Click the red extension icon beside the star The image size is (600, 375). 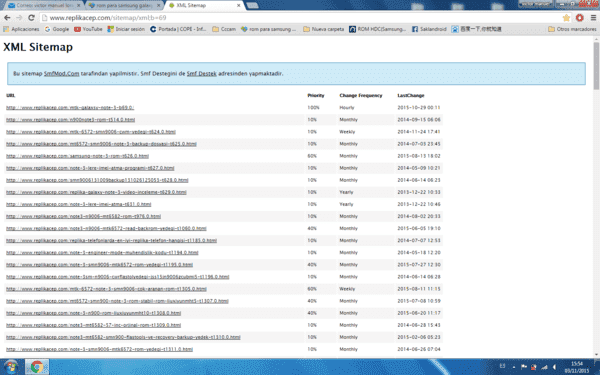579,18
